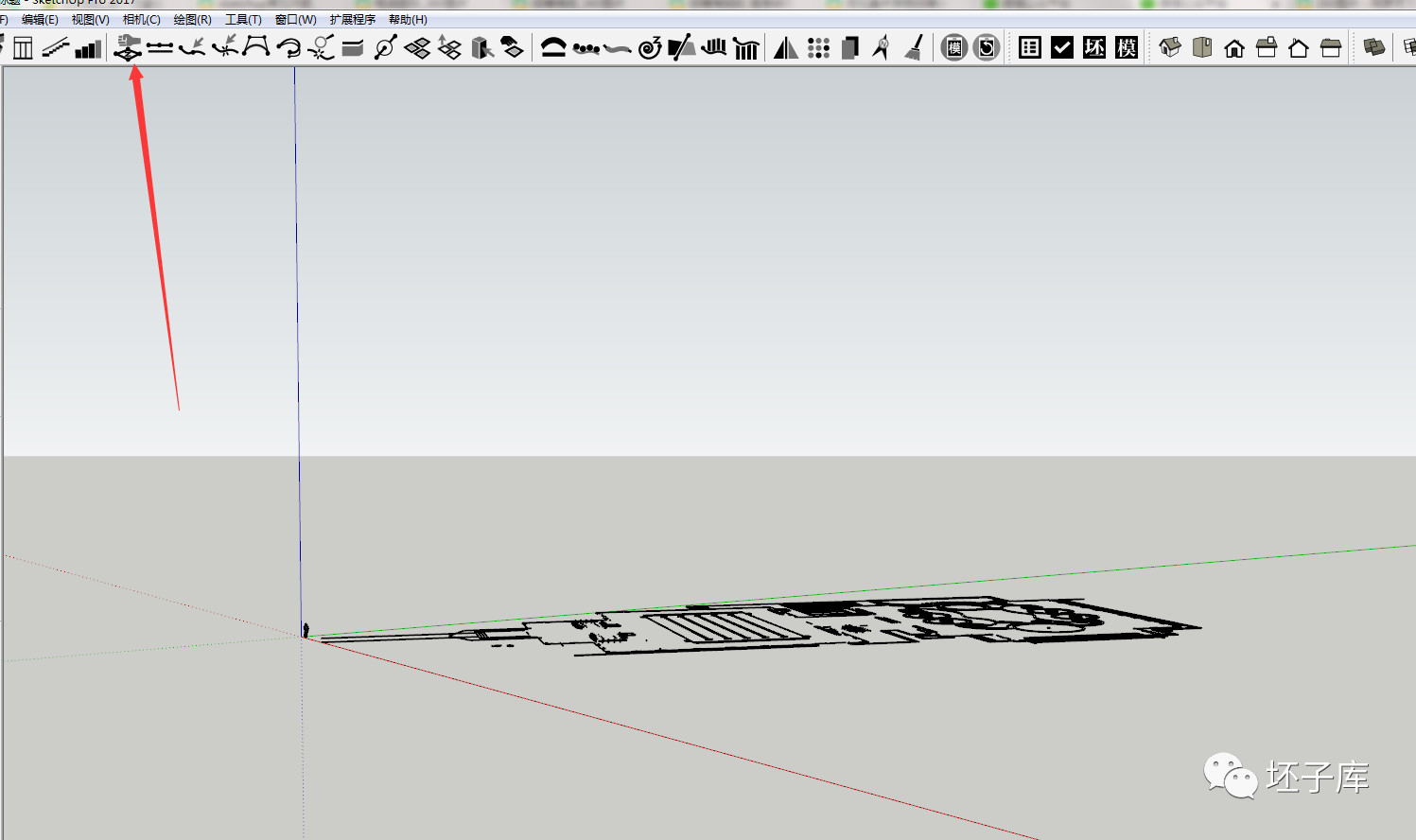
Task: Open the 工具(T) menu
Action: coord(243,20)
